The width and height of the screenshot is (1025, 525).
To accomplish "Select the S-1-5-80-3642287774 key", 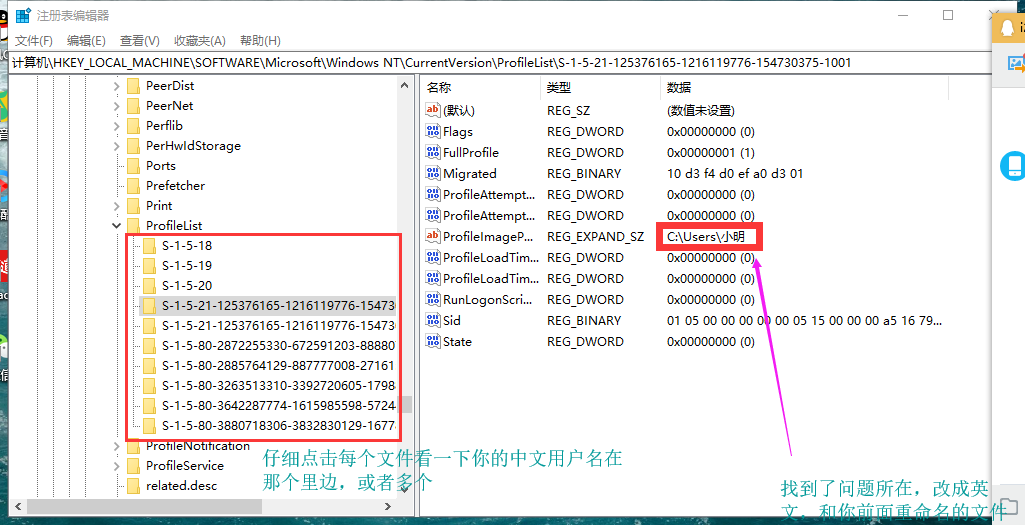I will point(278,405).
